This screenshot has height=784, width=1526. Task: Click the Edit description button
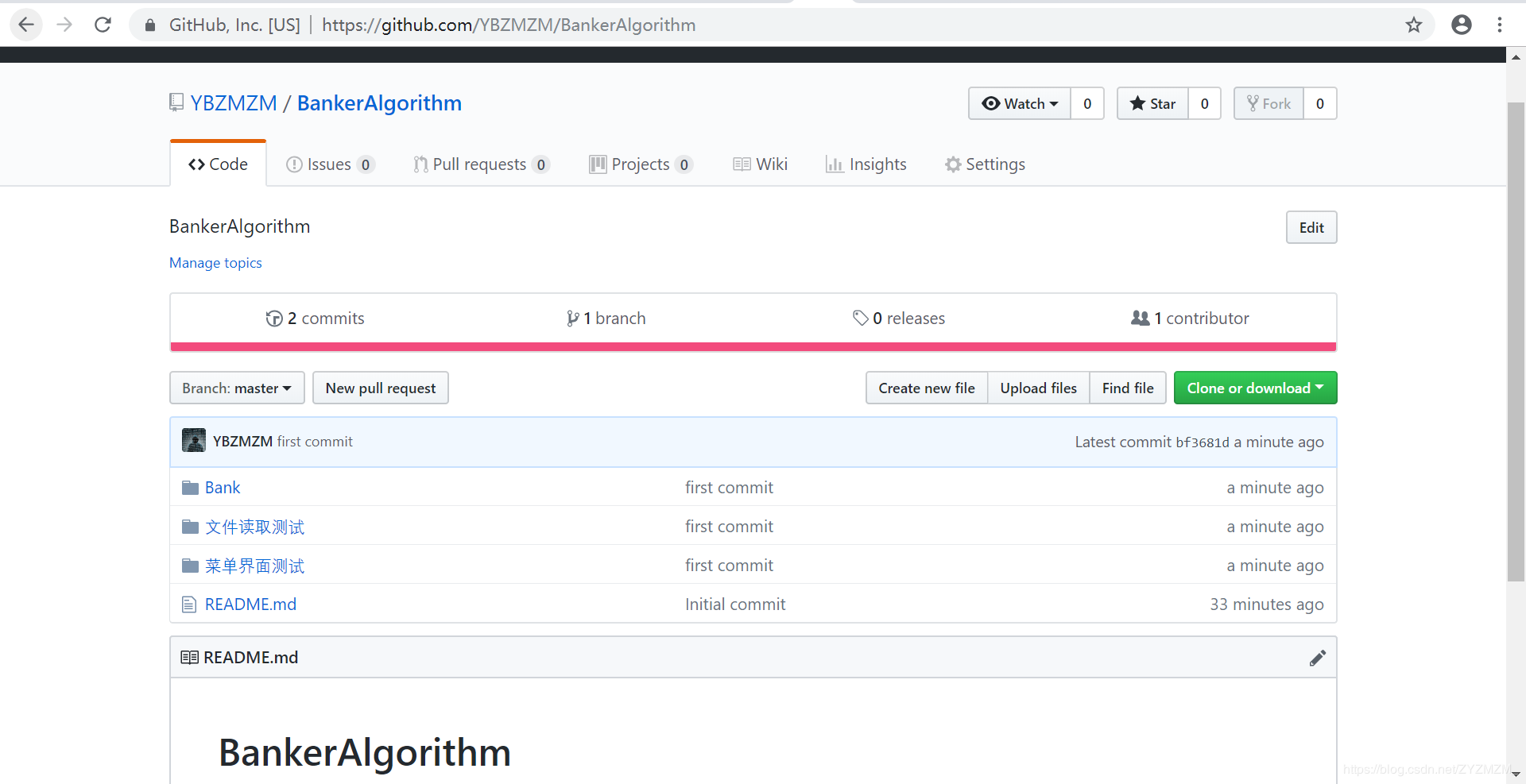coord(1311,227)
